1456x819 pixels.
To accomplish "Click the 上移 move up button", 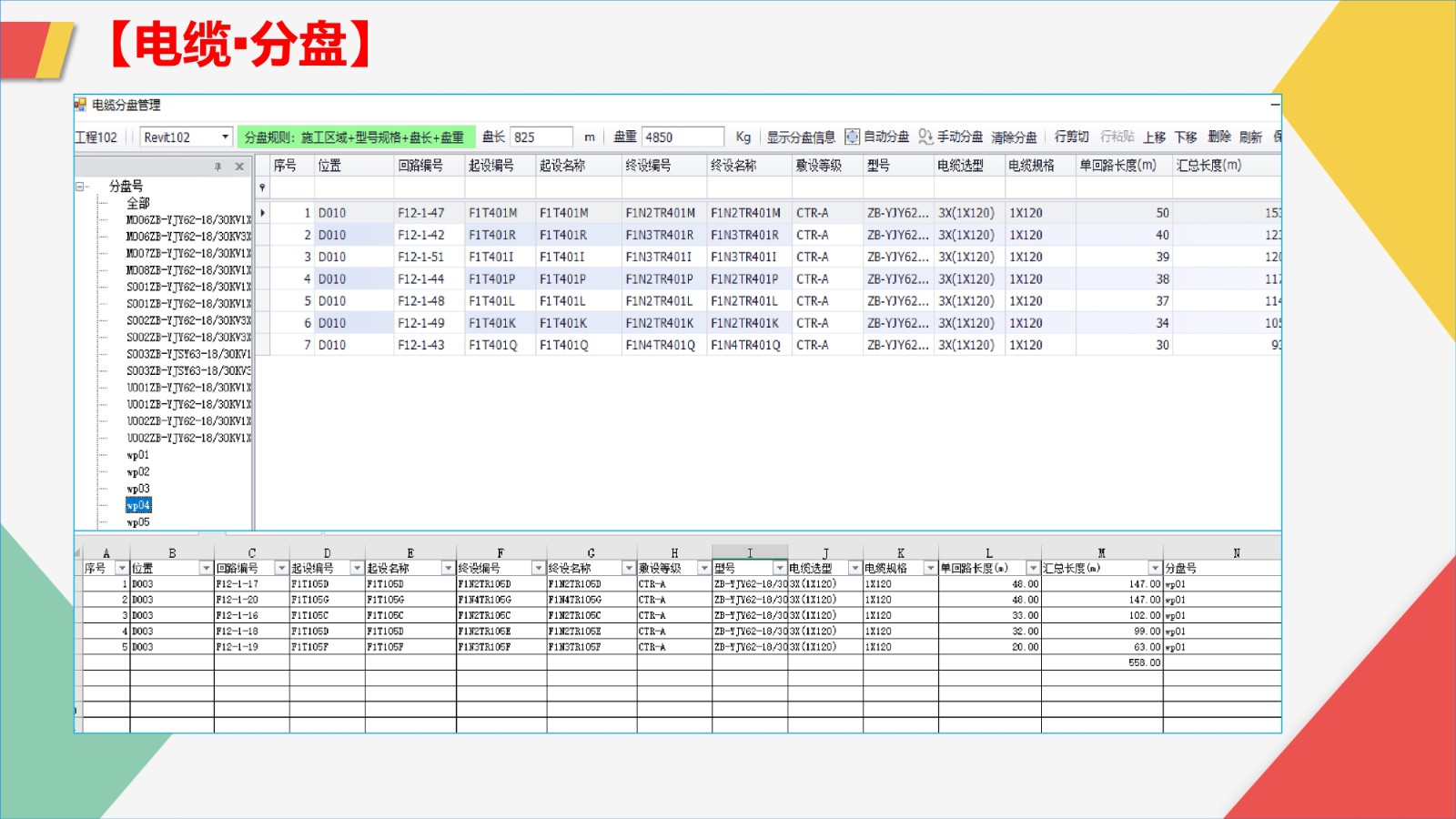I will point(1154,136).
